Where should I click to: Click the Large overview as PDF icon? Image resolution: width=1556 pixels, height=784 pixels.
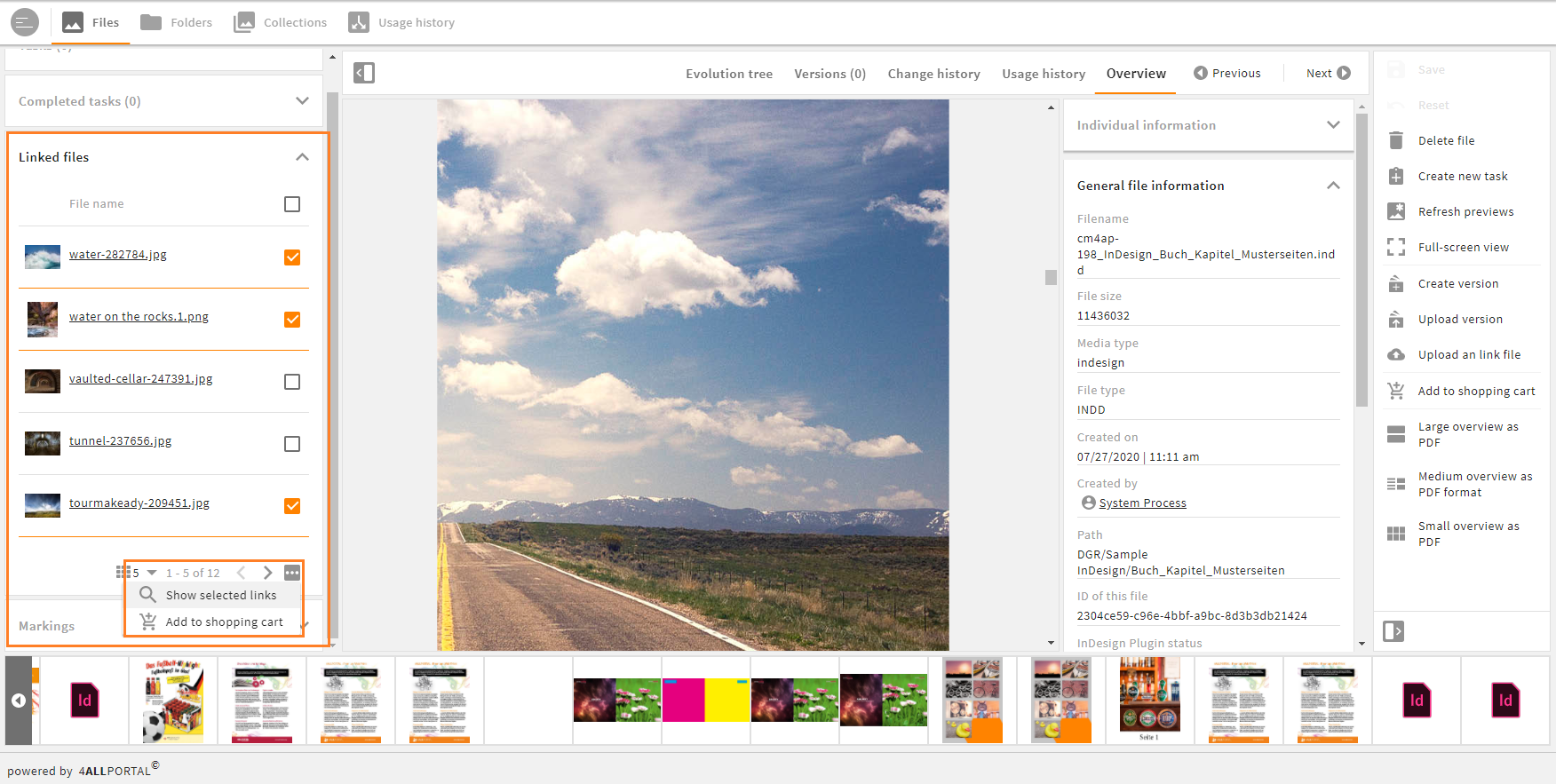[1396, 434]
